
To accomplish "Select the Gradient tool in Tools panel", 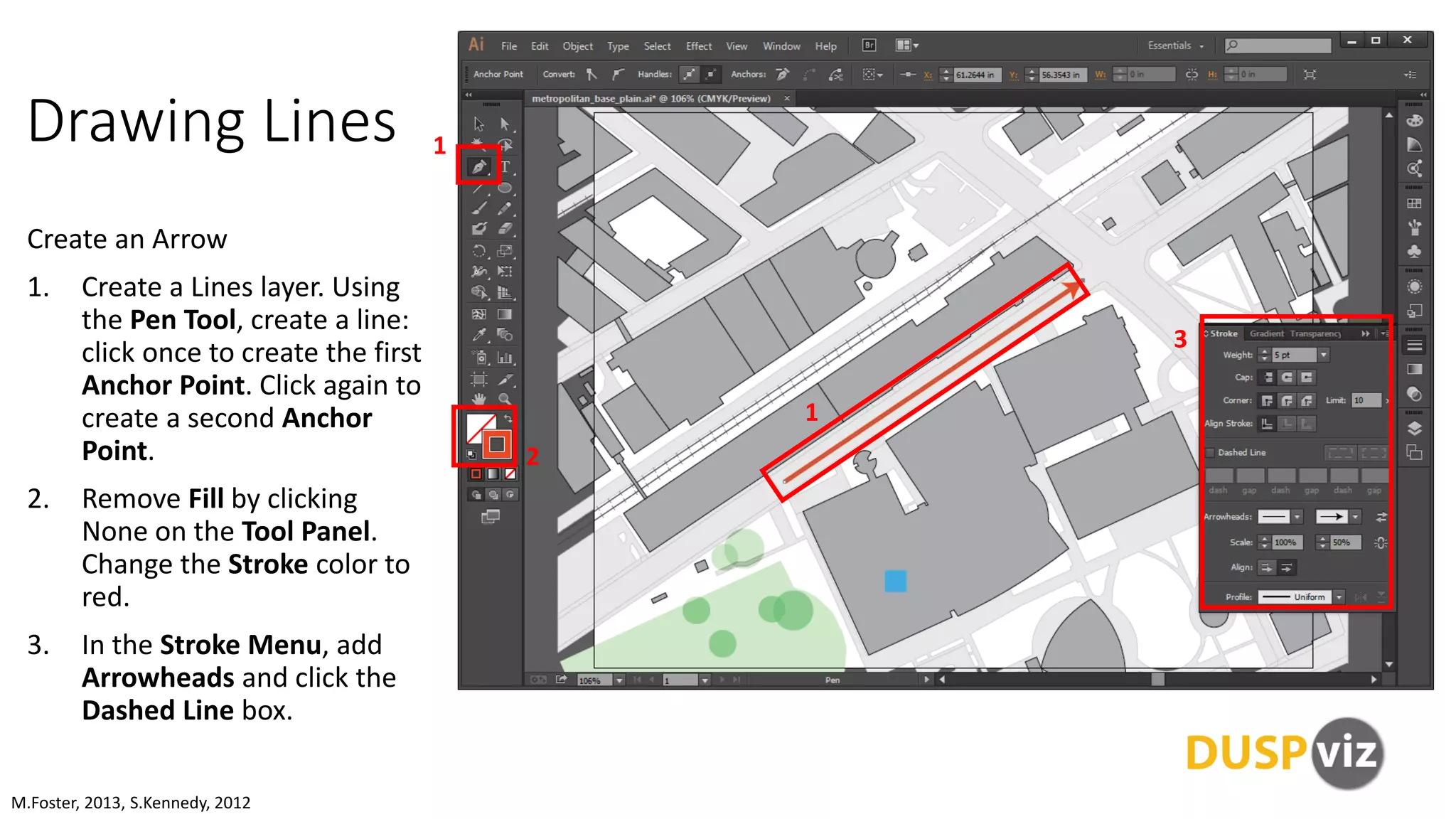I will (x=505, y=314).
